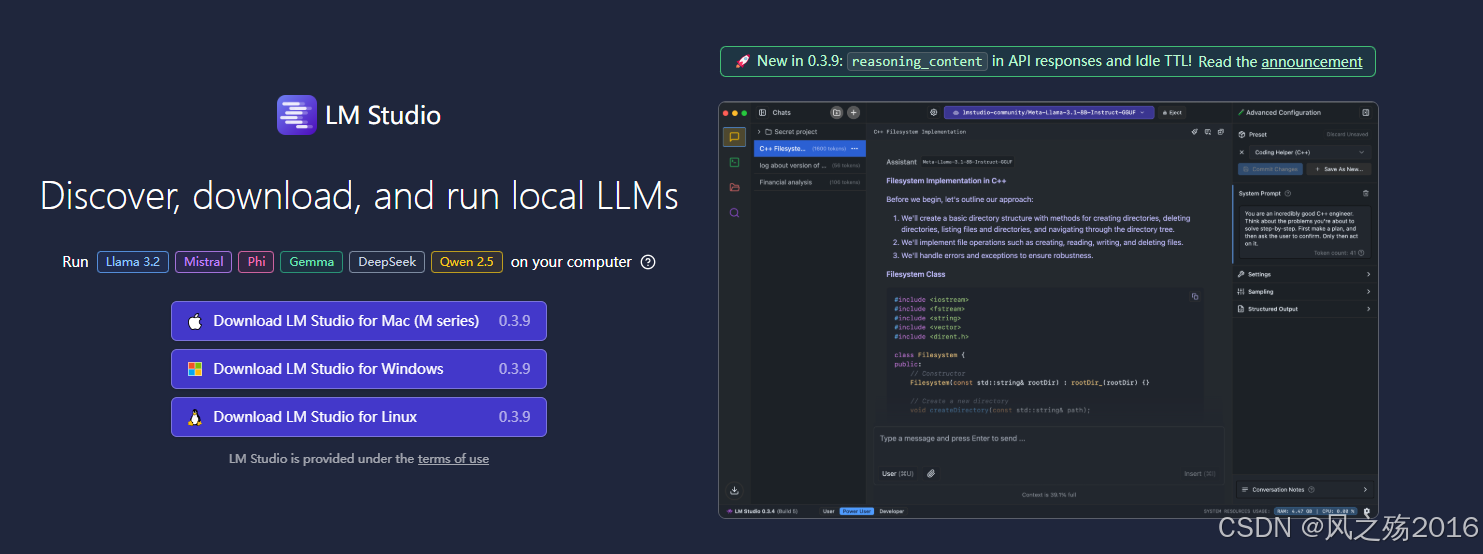Image resolution: width=1483 pixels, height=554 pixels.
Task: Click the gear icon left of model selector
Action: pos(934,113)
